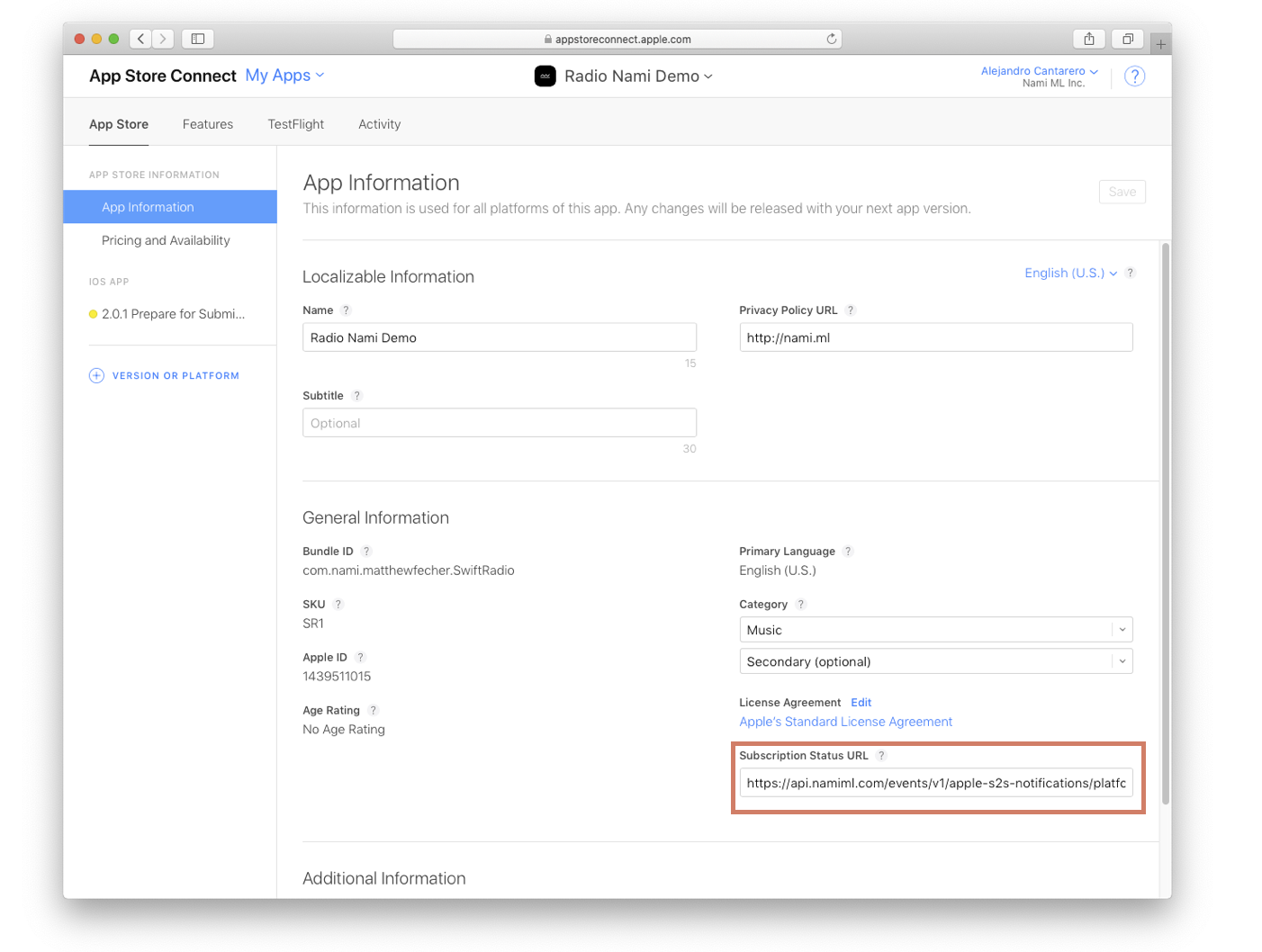Image resolution: width=1262 pixels, height=952 pixels.
Task: Reload the page using refresh icon
Action: (x=832, y=39)
